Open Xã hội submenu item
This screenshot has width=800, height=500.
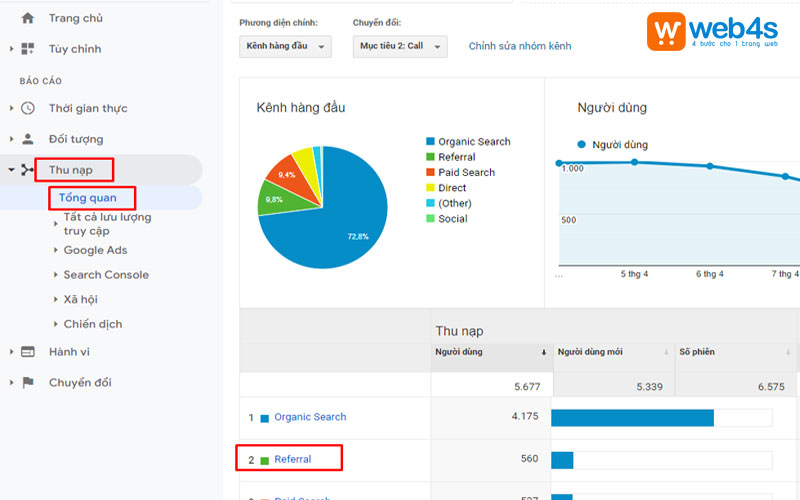tap(81, 299)
